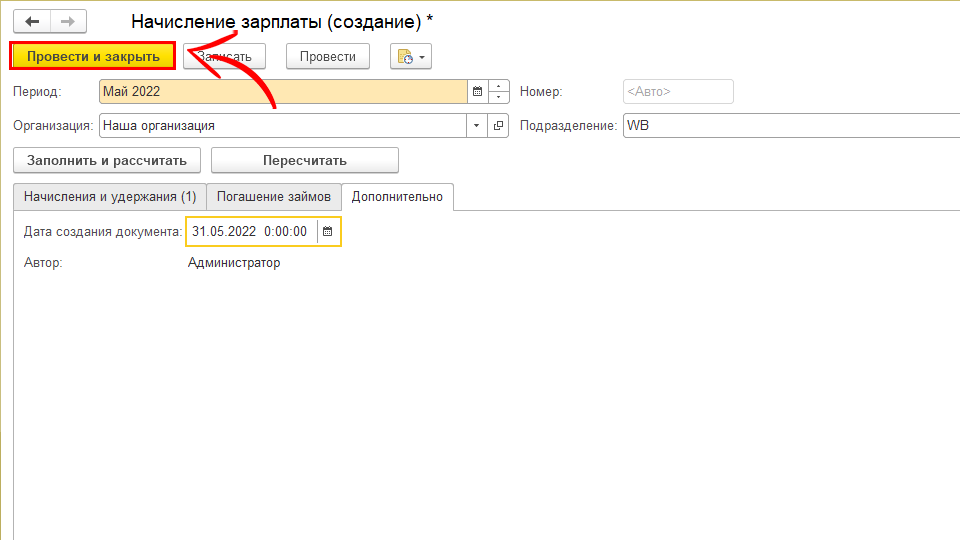Click the Номер field showing Авто

(x=677, y=92)
